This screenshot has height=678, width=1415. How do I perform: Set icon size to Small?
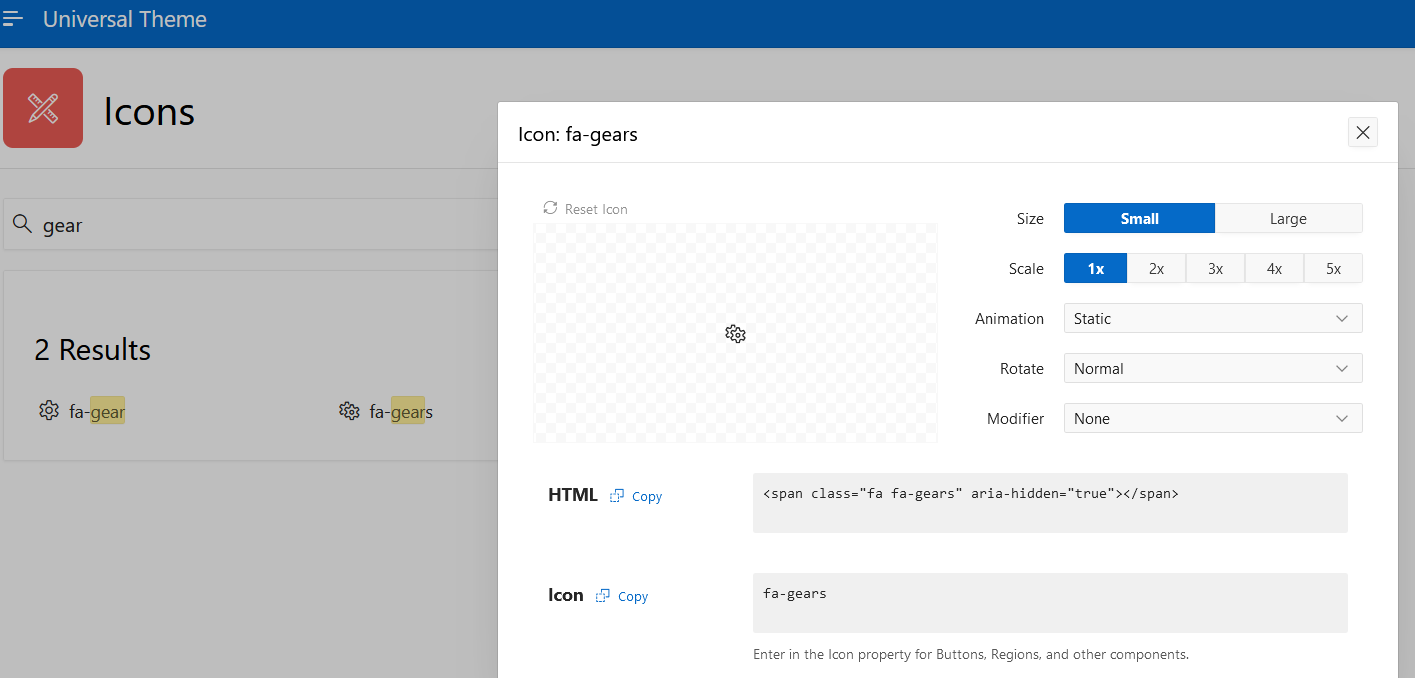(1139, 218)
